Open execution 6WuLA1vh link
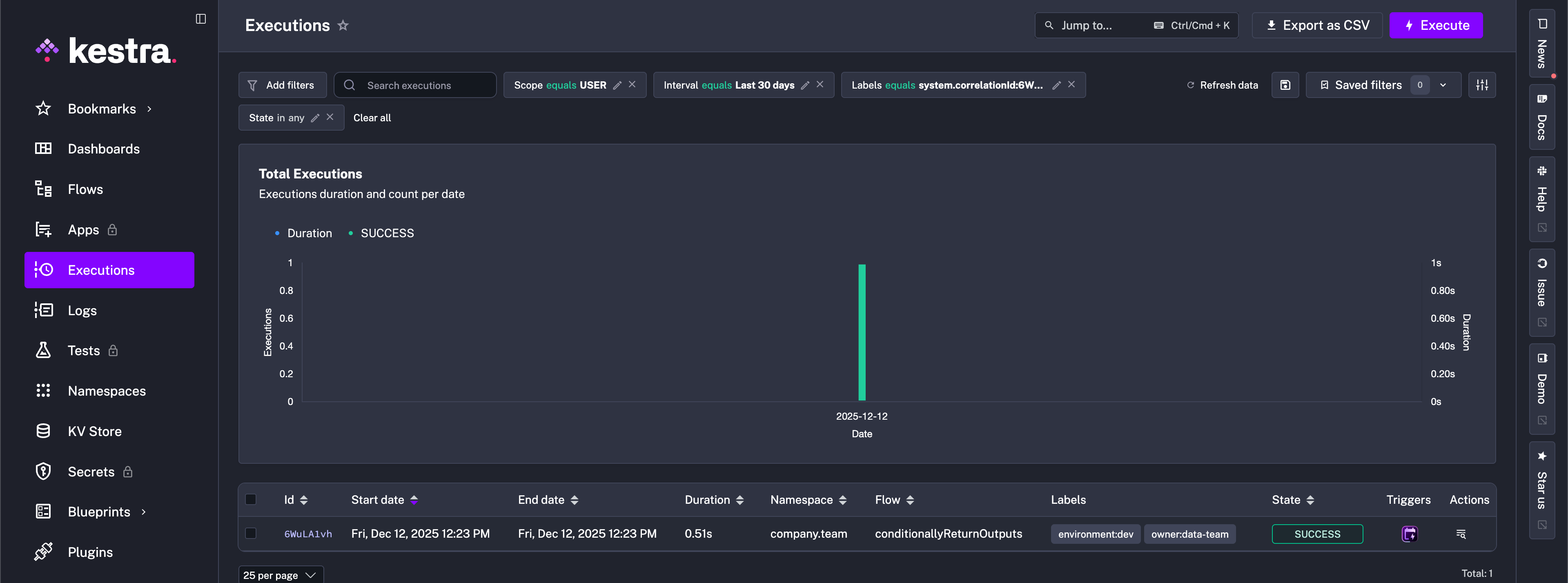The width and height of the screenshot is (1568, 583). [308, 534]
